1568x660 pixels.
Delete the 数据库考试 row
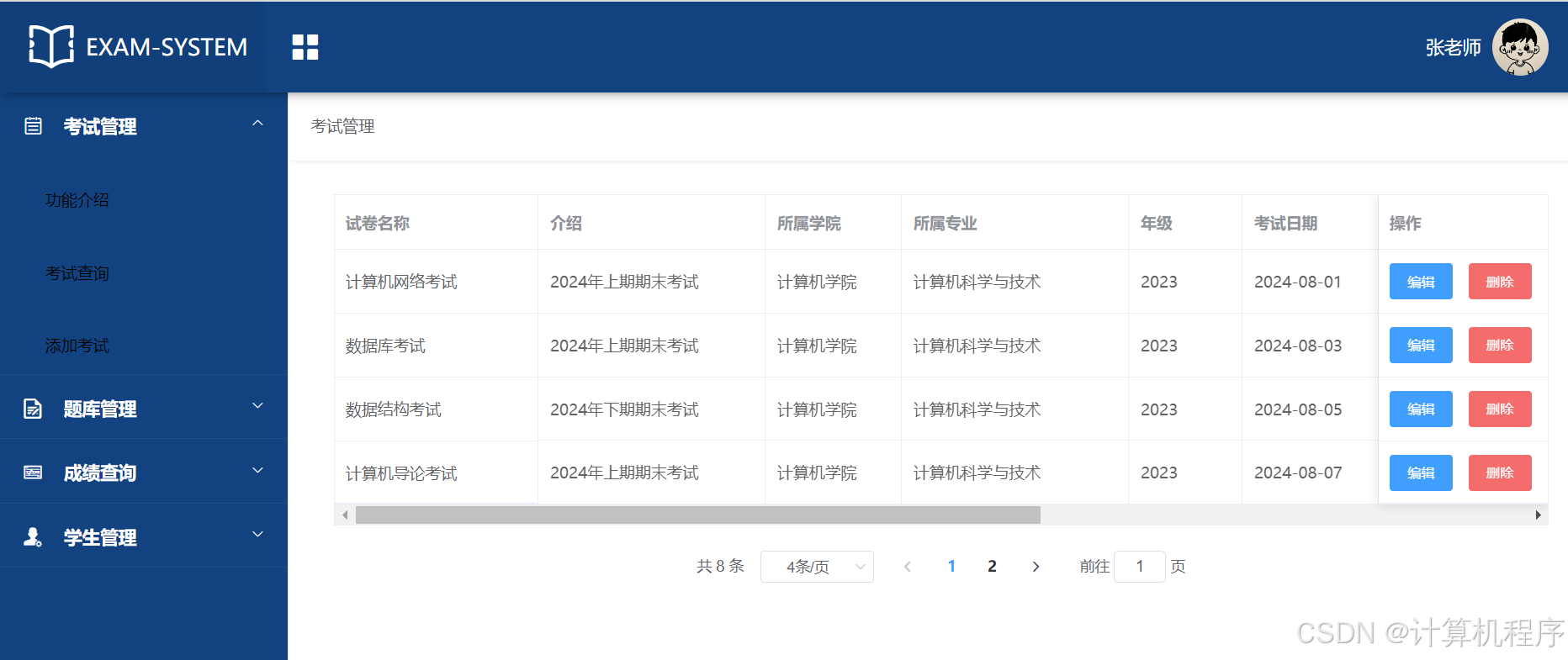[x=1500, y=346]
